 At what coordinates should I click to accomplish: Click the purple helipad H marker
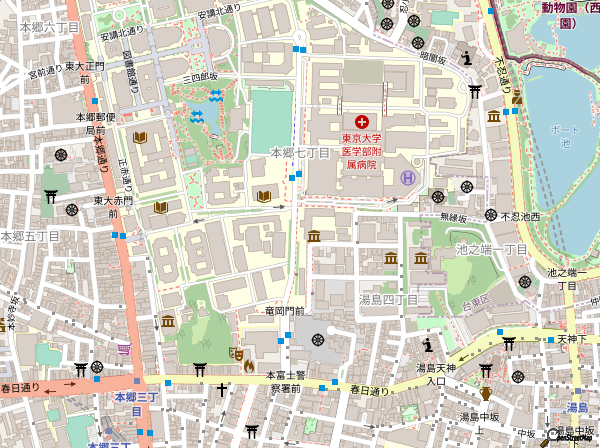point(408,178)
